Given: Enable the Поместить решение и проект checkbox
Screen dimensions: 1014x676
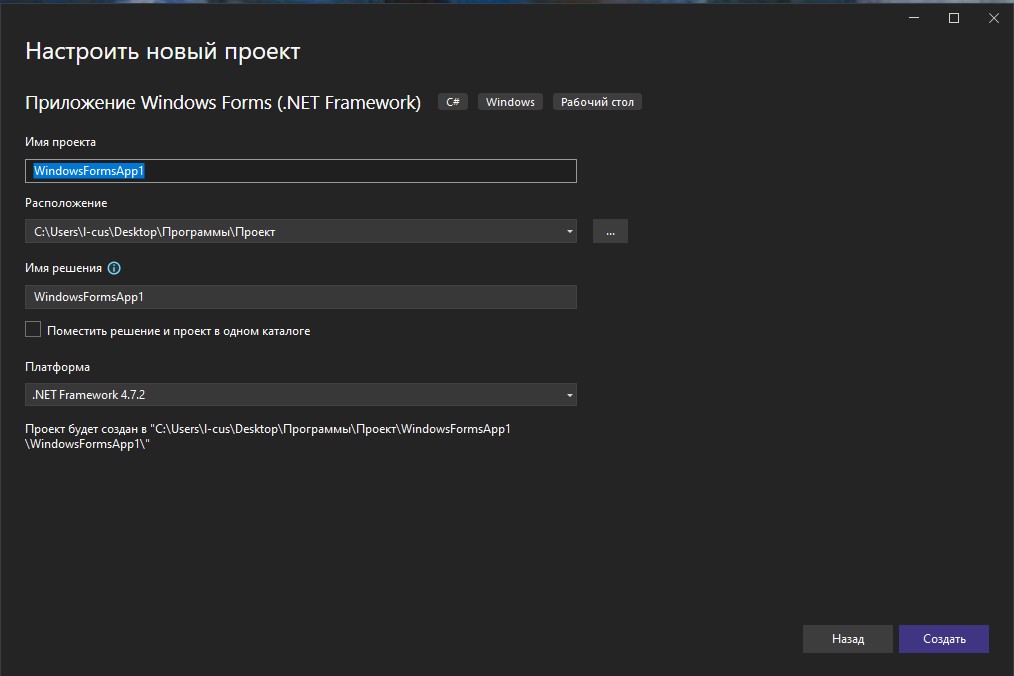Looking at the screenshot, I should point(32,329).
